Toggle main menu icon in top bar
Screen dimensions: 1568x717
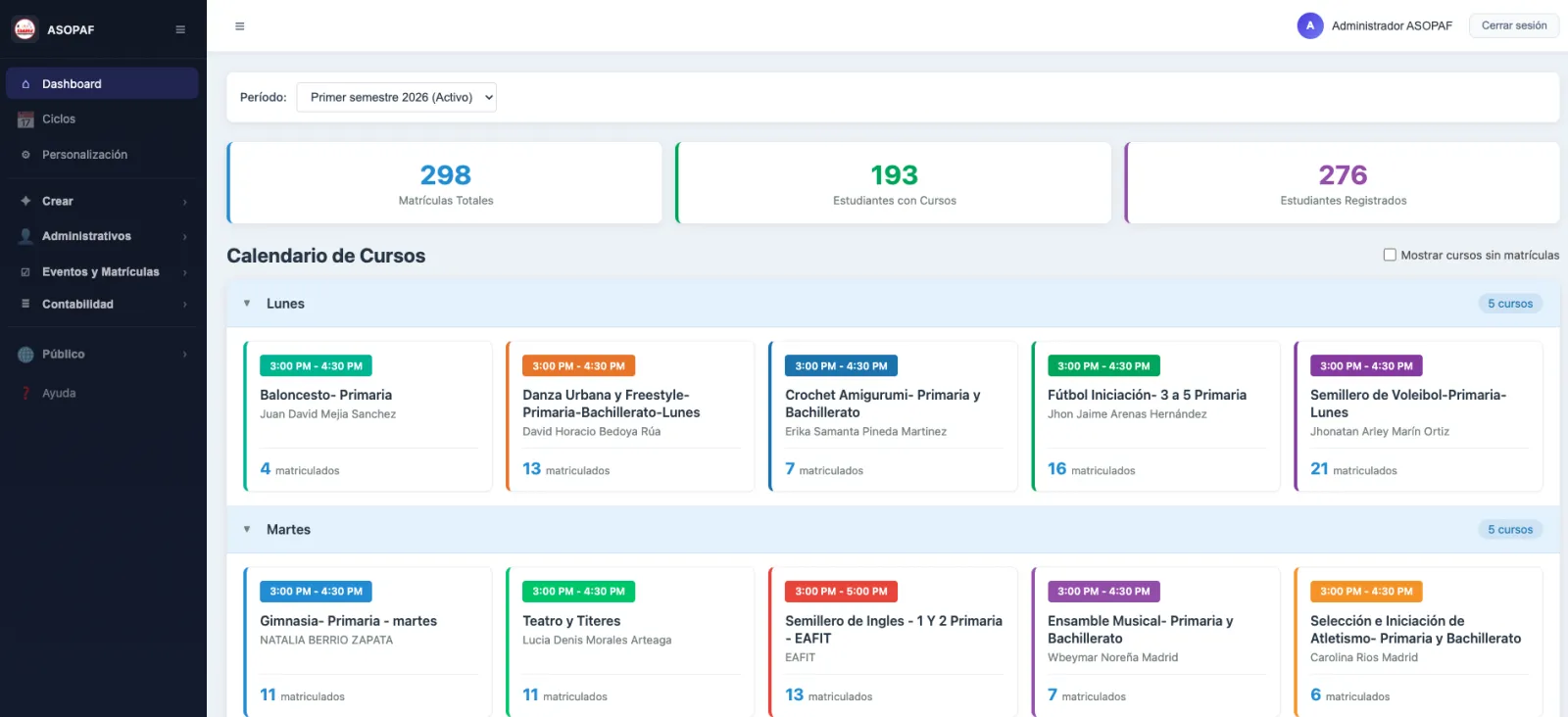[x=240, y=26]
